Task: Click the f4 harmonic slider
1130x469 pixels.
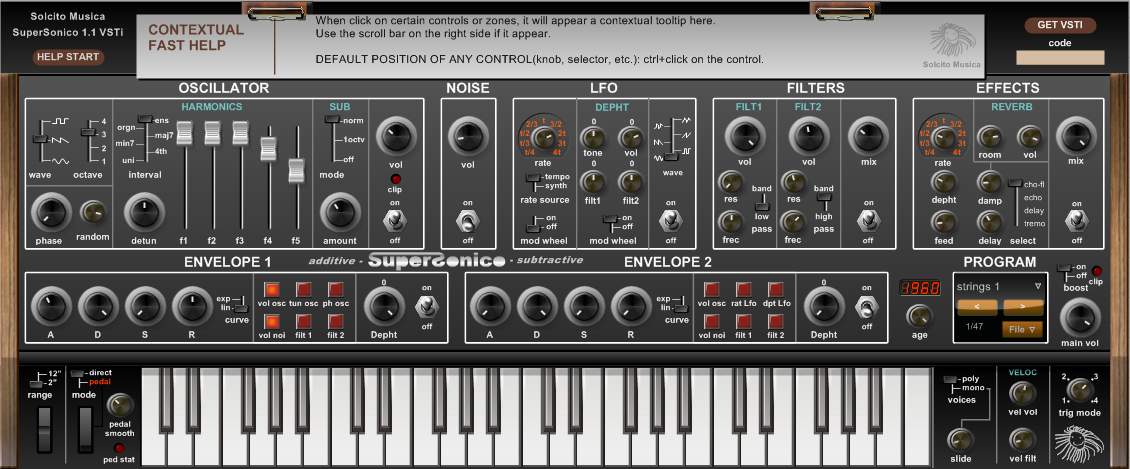Action: [x=269, y=148]
